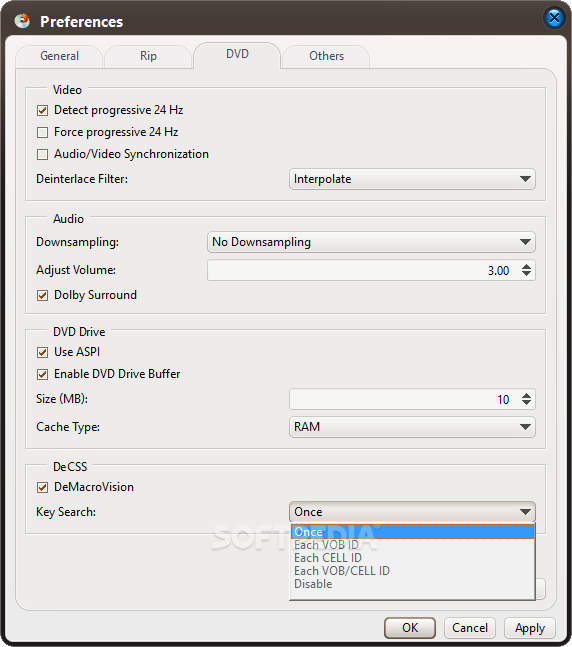Lower the Size (MB) value with the down arrow
The width and height of the screenshot is (572, 647).
pyautogui.click(x=526, y=403)
